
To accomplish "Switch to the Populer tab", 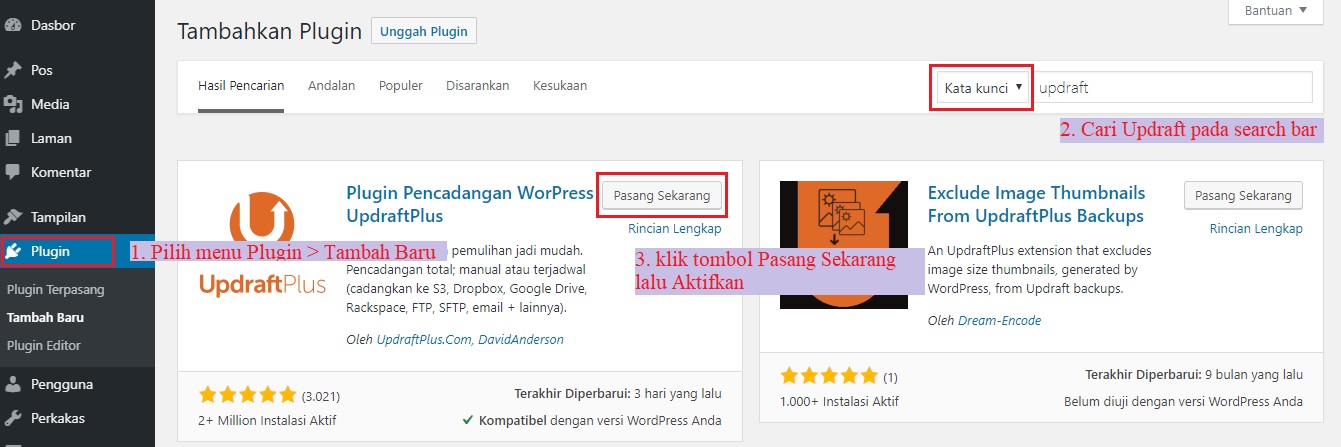I will (x=401, y=86).
